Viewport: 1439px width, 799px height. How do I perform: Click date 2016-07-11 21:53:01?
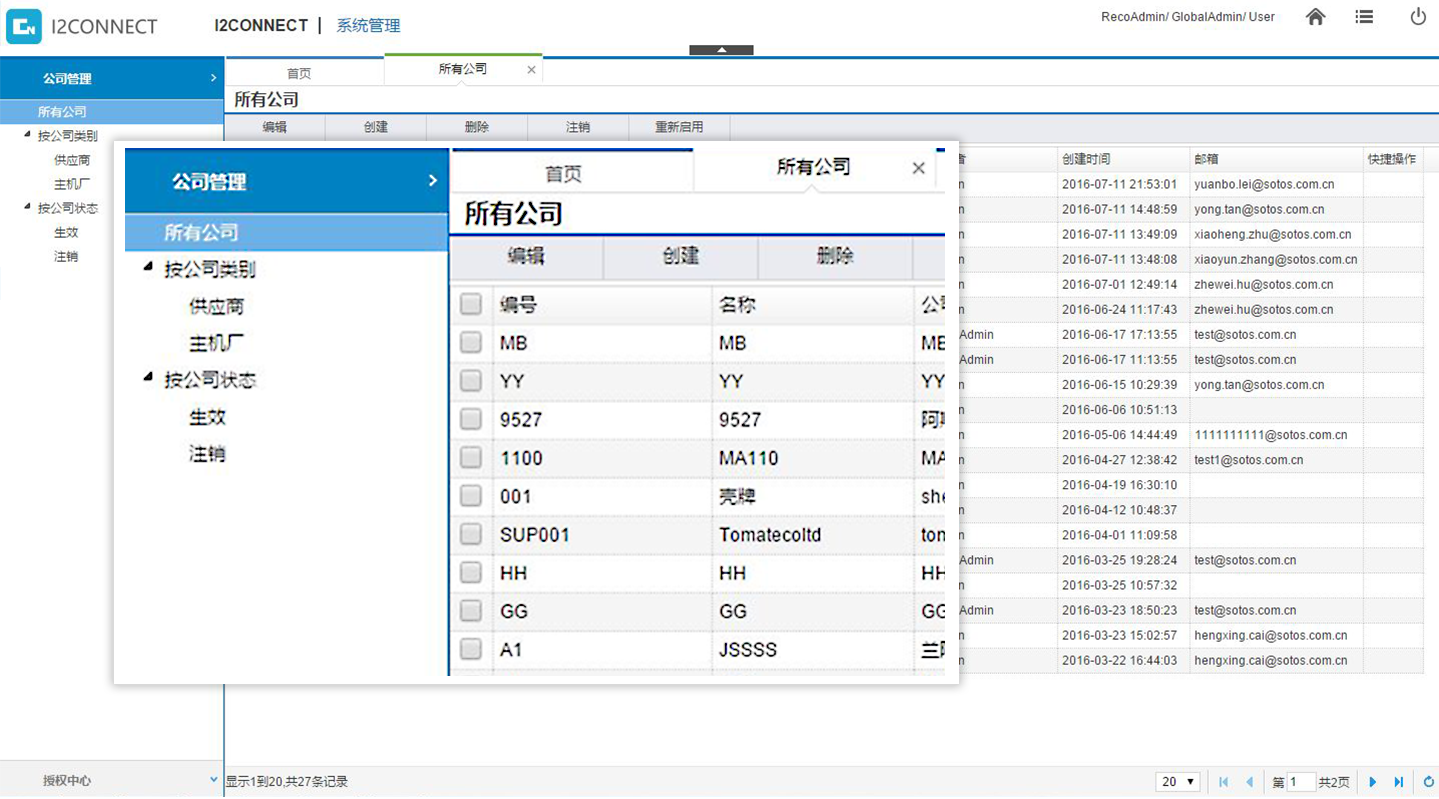pyautogui.click(x=1120, y=184)
